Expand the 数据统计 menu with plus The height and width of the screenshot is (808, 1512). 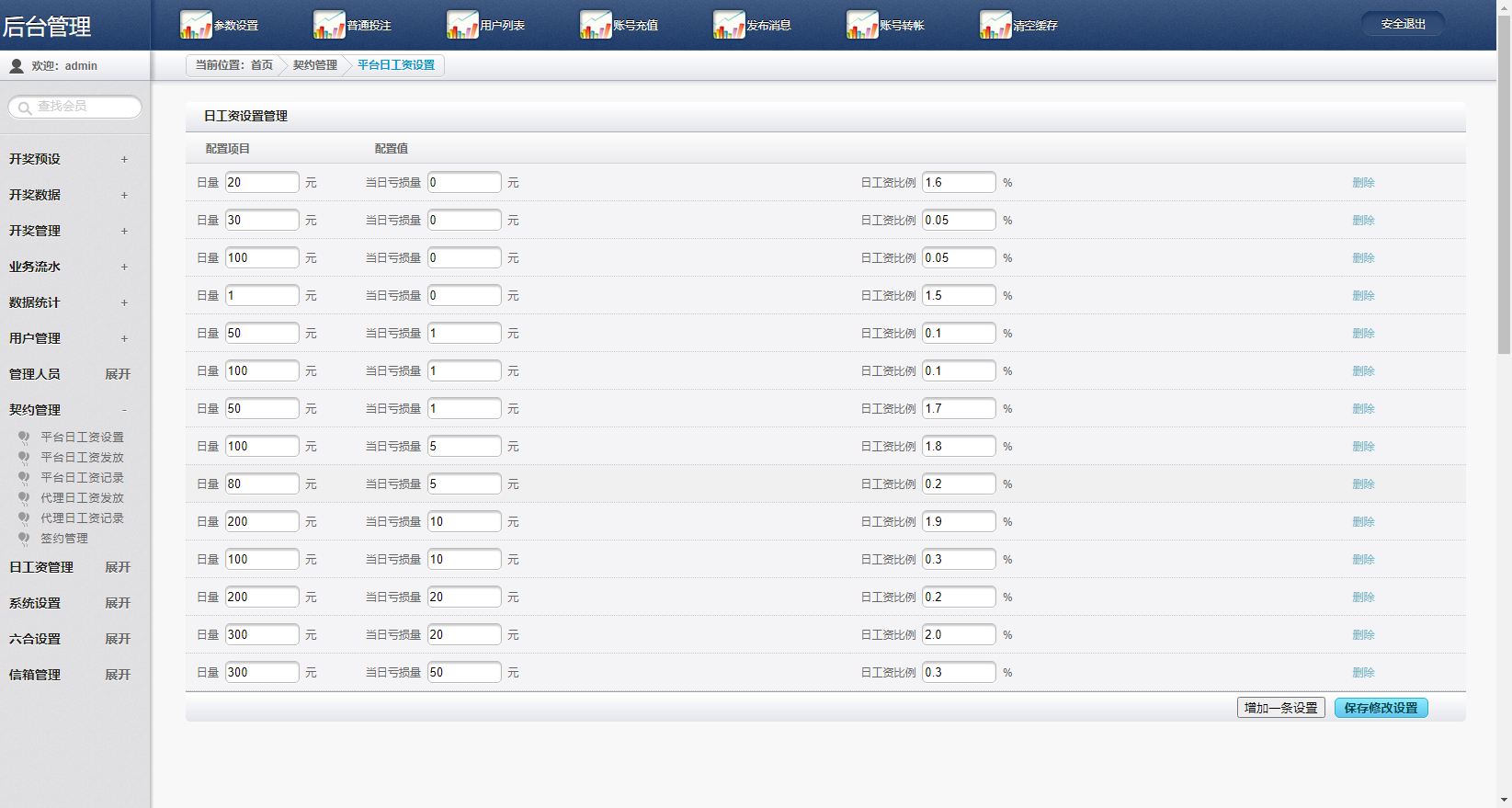124,303
